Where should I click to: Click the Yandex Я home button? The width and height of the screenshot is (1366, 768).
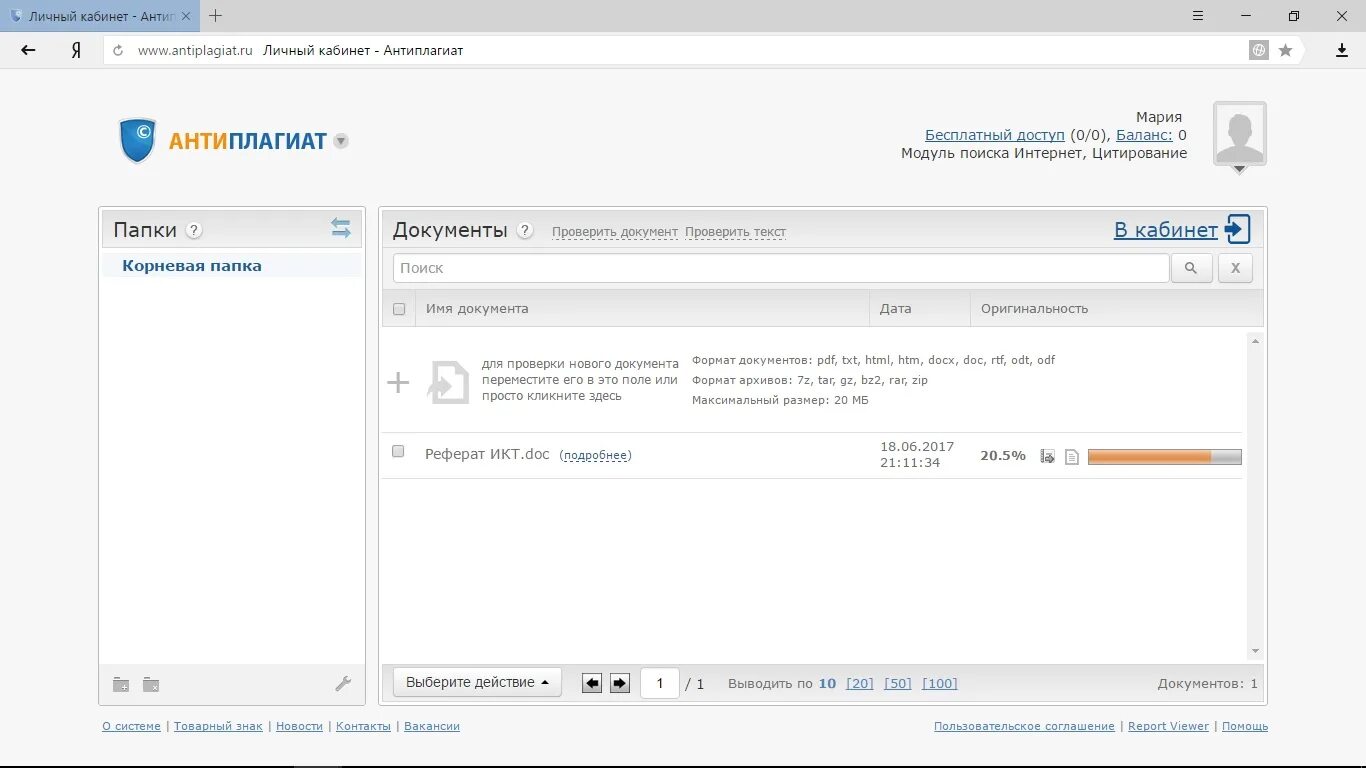76,50
